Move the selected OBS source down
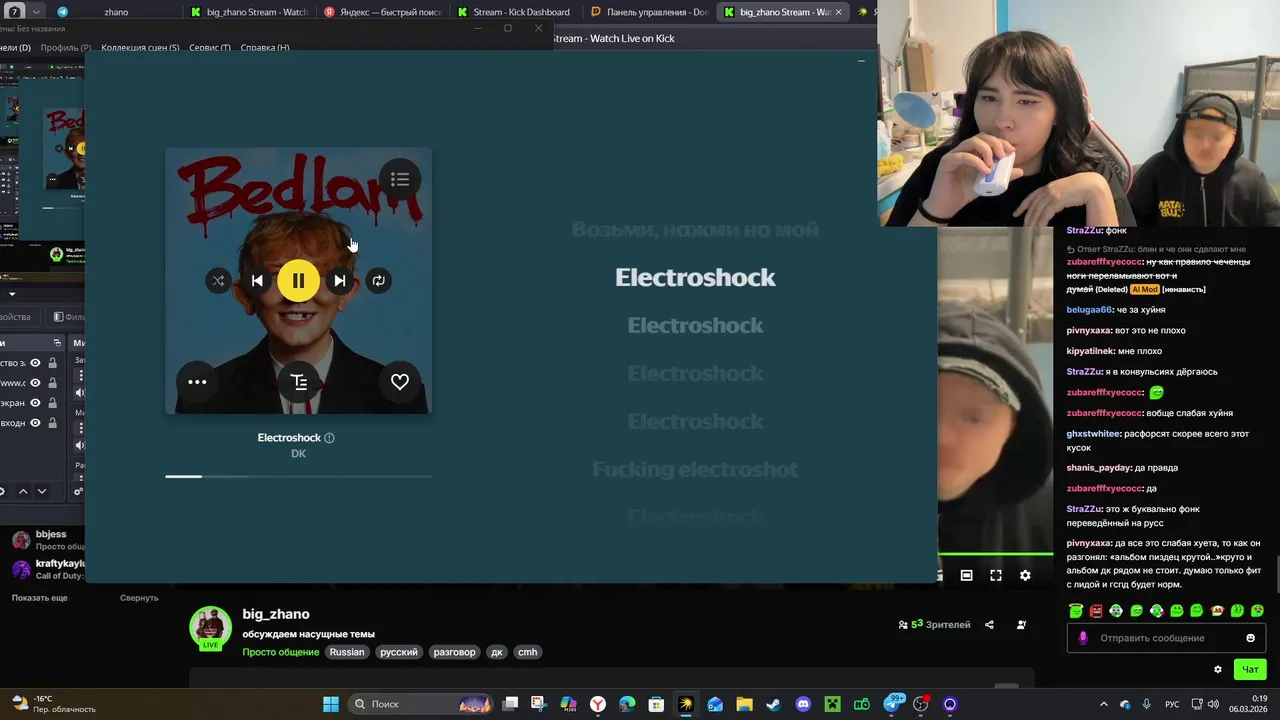Screen dimensions: 1280x720 42,491
